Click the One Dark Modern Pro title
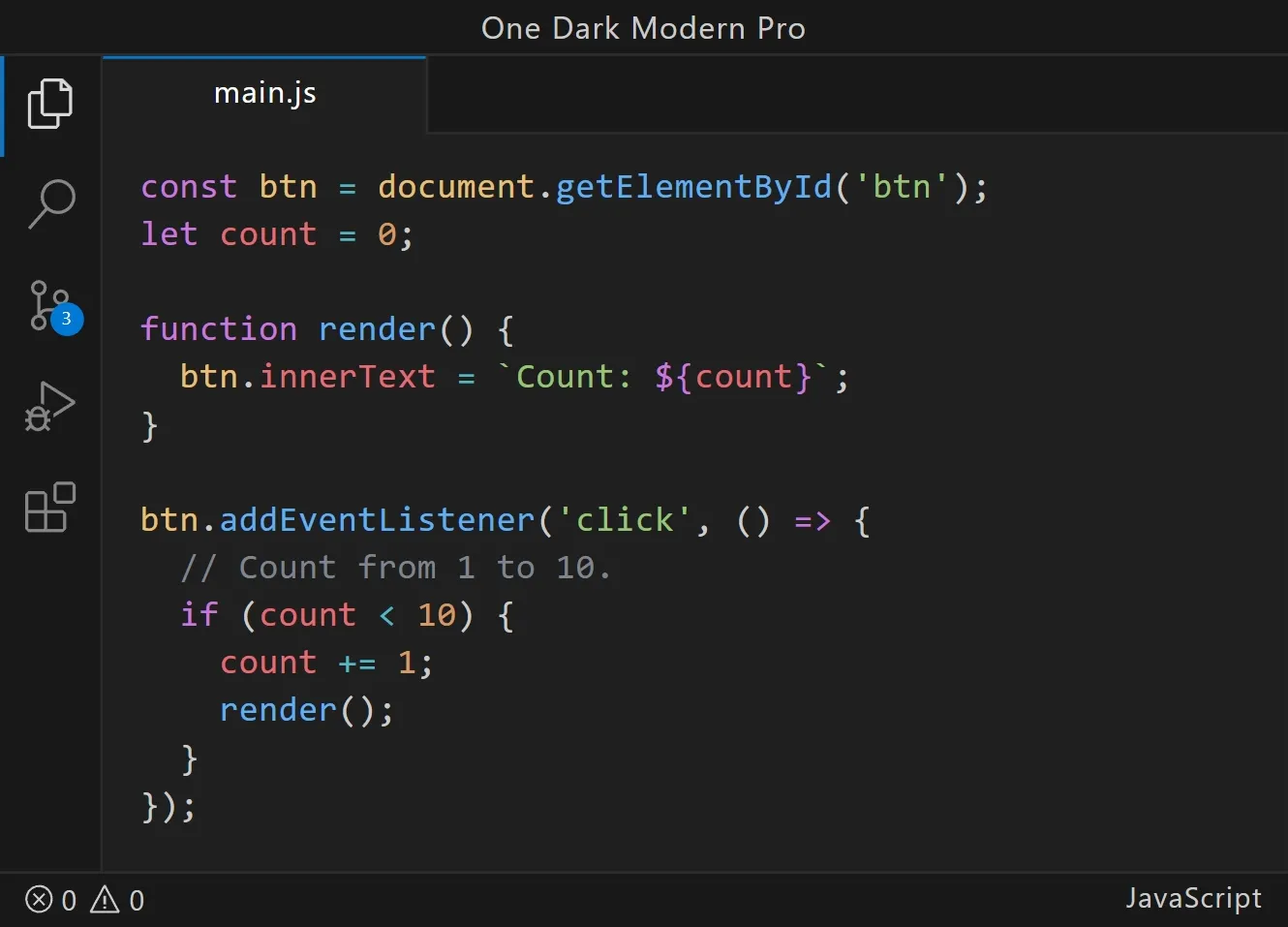1288x927 pixels. tap(642, 27)
